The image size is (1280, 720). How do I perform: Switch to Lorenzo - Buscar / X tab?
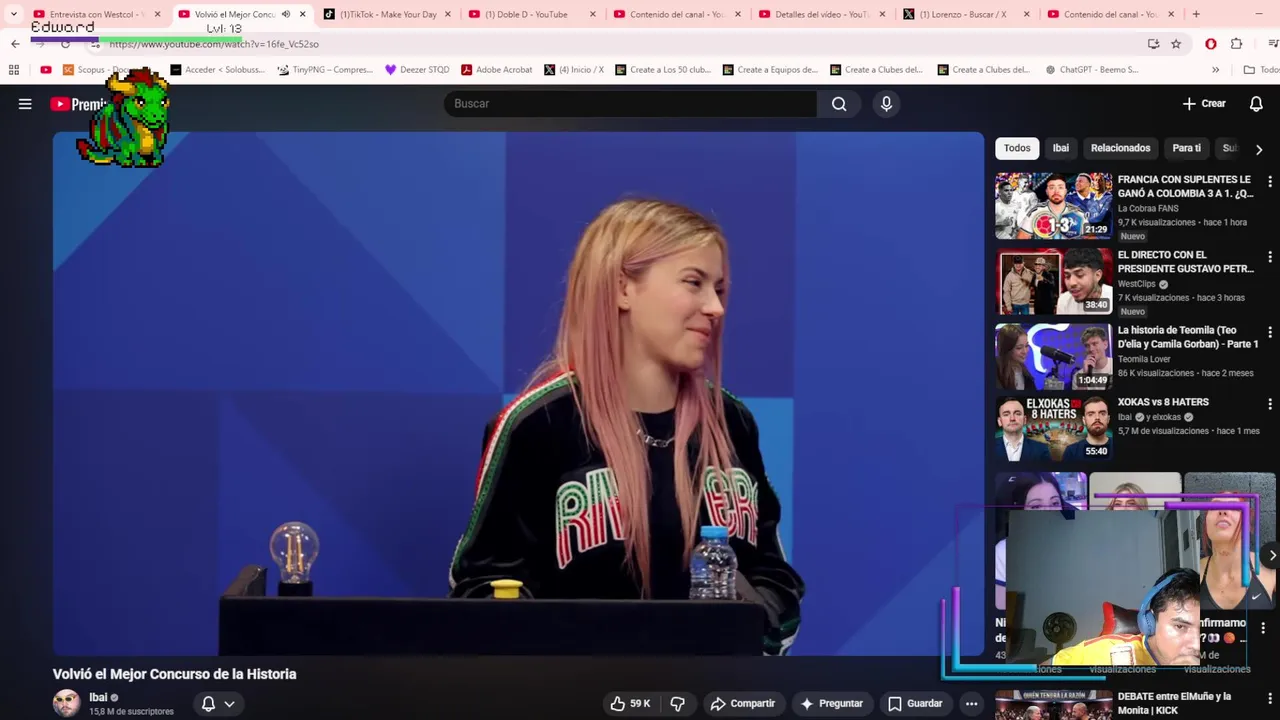pyautogui.click(x=962, y=14)
